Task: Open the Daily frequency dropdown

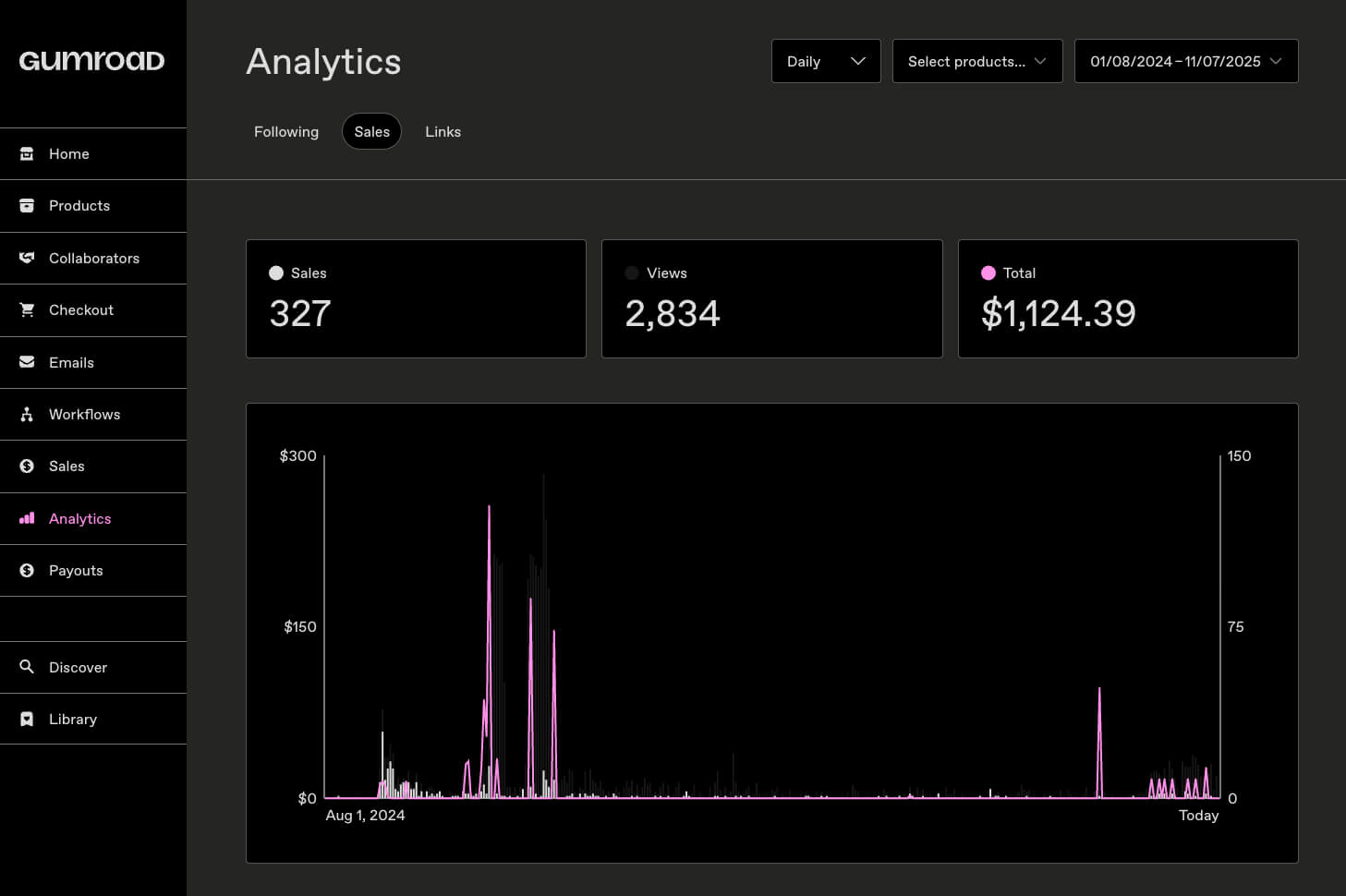Action: [x=825, y=61]
